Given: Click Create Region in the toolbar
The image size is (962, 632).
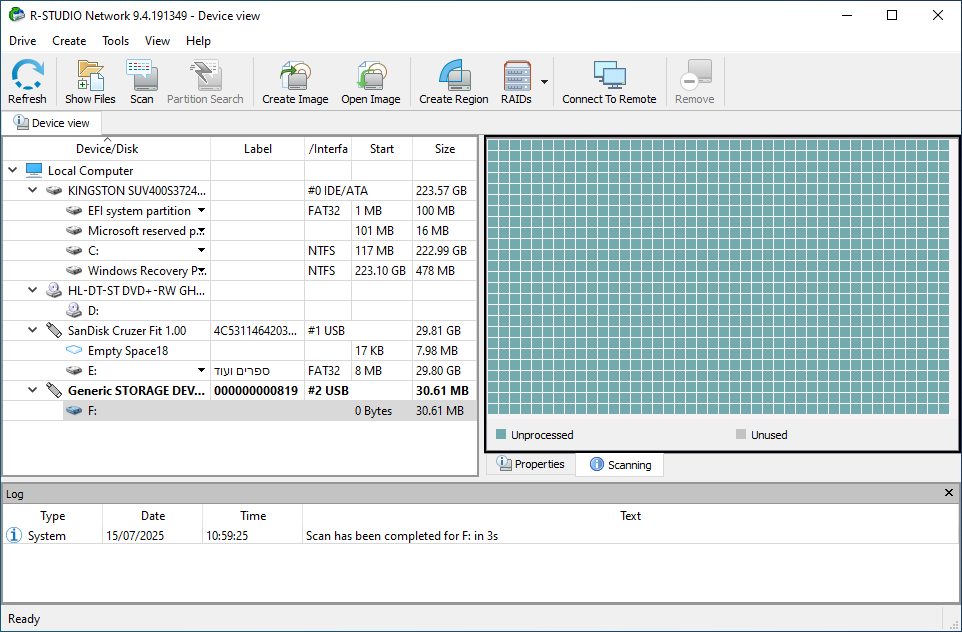Looking at the screenshot, I should [x=453, y=82].
